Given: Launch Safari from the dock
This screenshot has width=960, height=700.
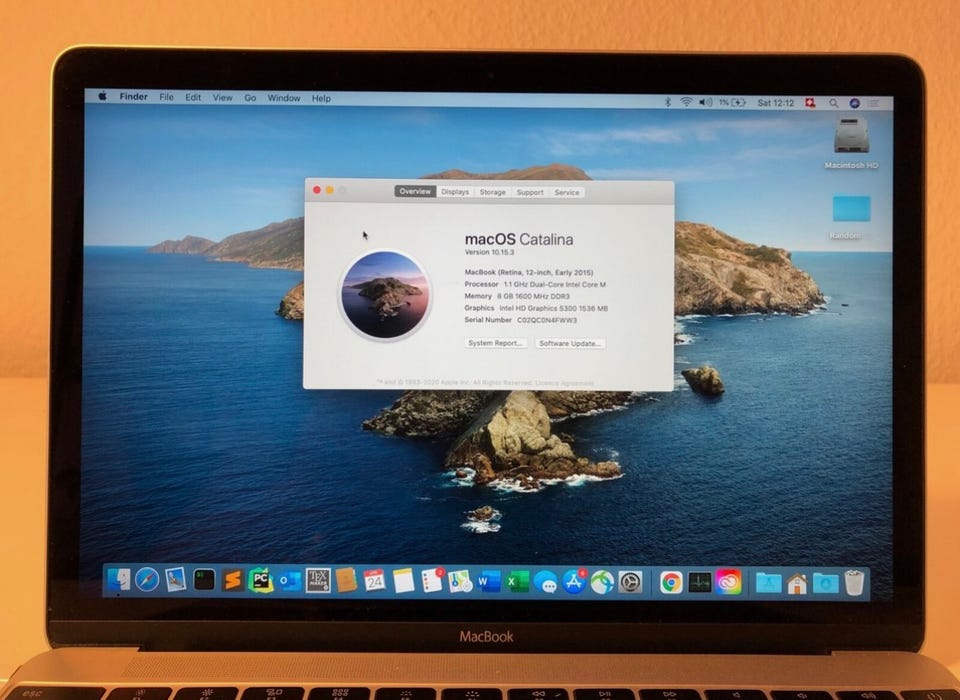Looking at the screenshot, I should pos(147,579).
